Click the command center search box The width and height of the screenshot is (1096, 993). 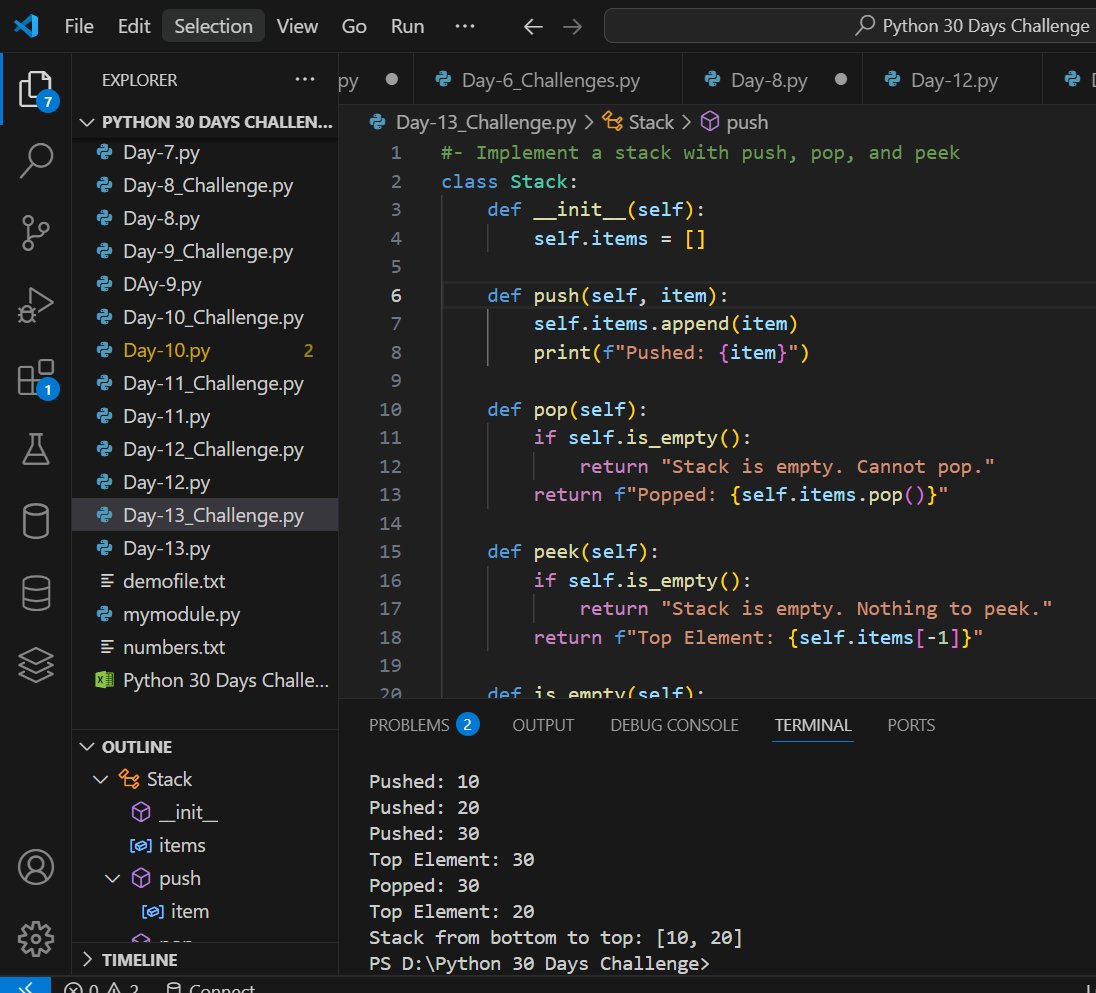(850, 26)
